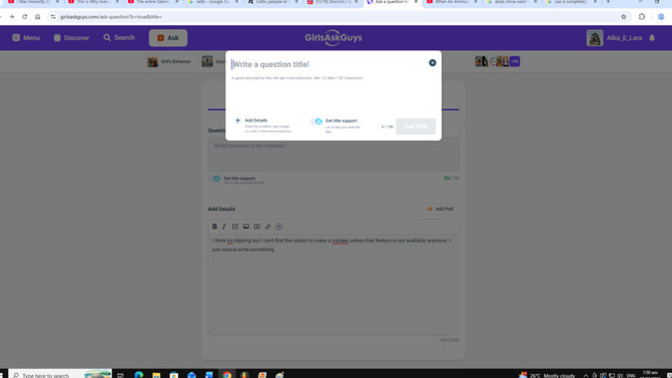The image size is (672, 378).
Task: Open the Discover section
Action: coord(72,38)
